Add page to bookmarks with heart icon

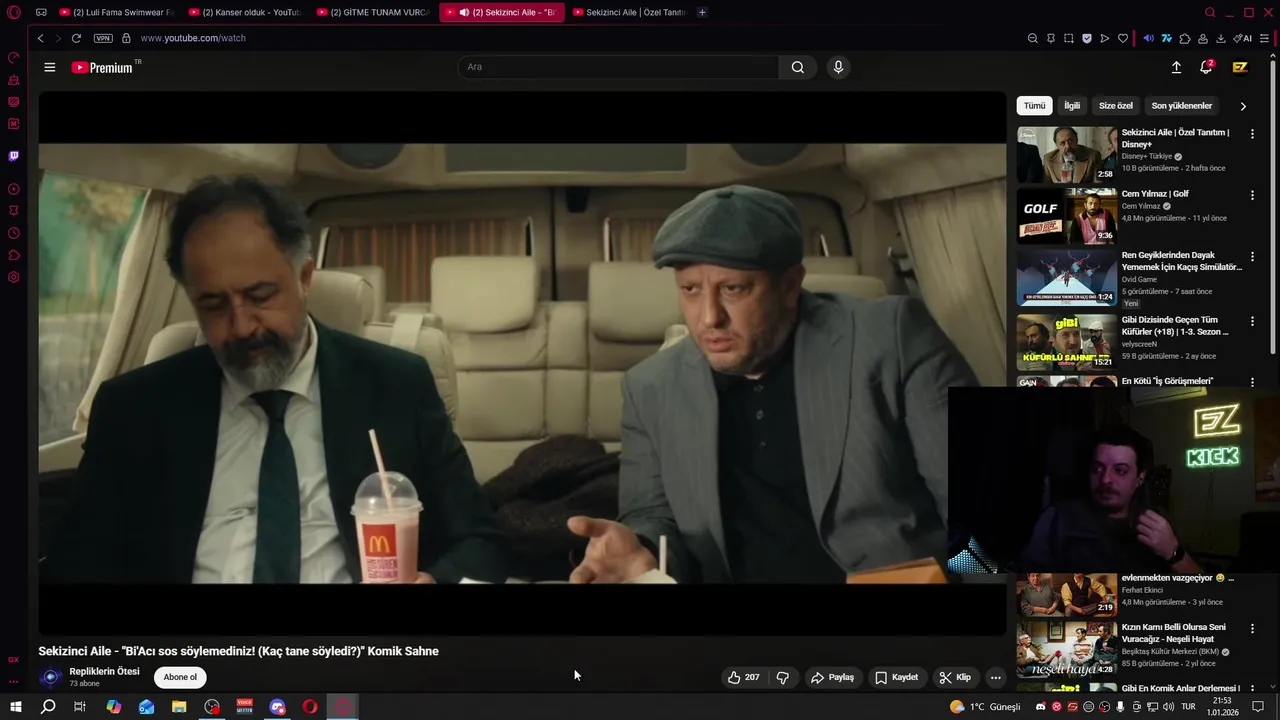click(x=1123, y=38)
